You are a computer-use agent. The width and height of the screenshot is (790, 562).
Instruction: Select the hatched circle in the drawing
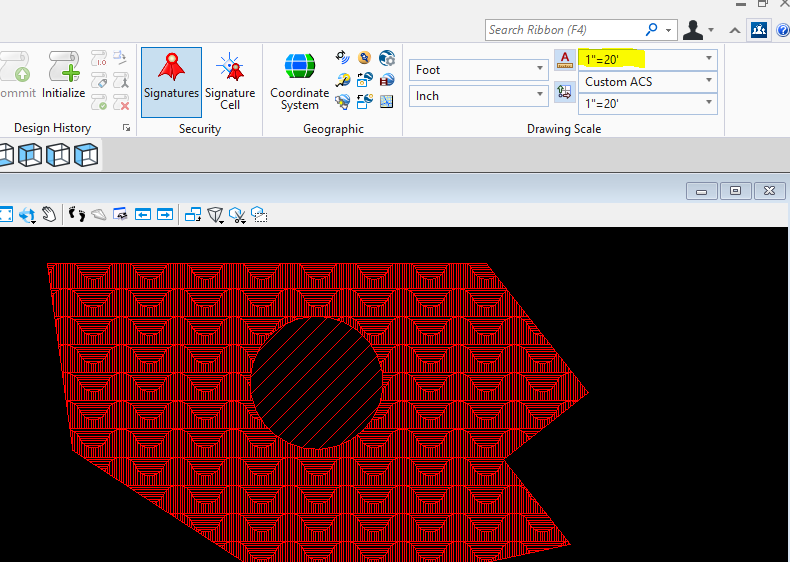point(317,383)
